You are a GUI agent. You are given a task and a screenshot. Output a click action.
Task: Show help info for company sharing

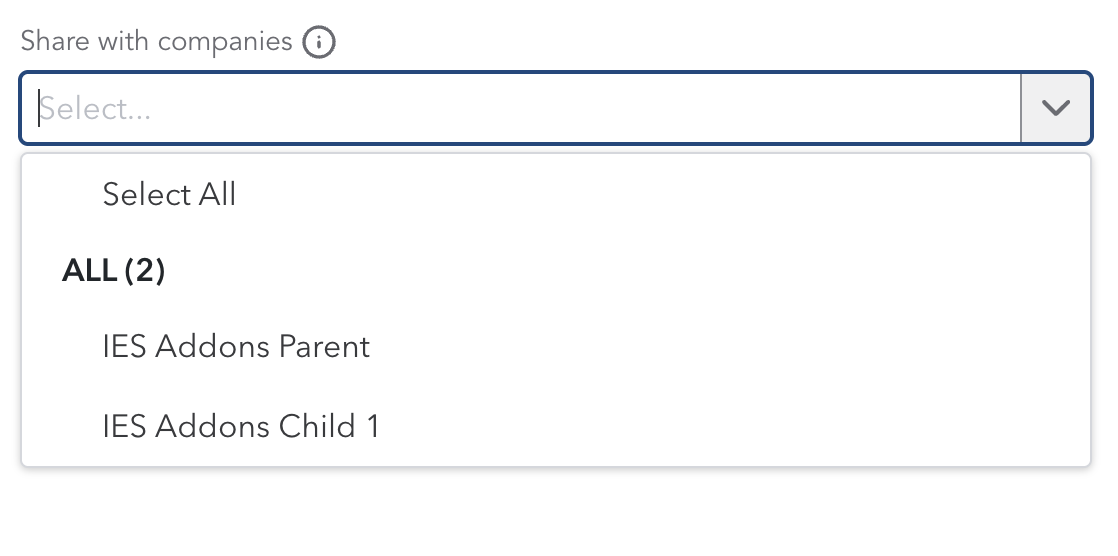click(319, 43)
